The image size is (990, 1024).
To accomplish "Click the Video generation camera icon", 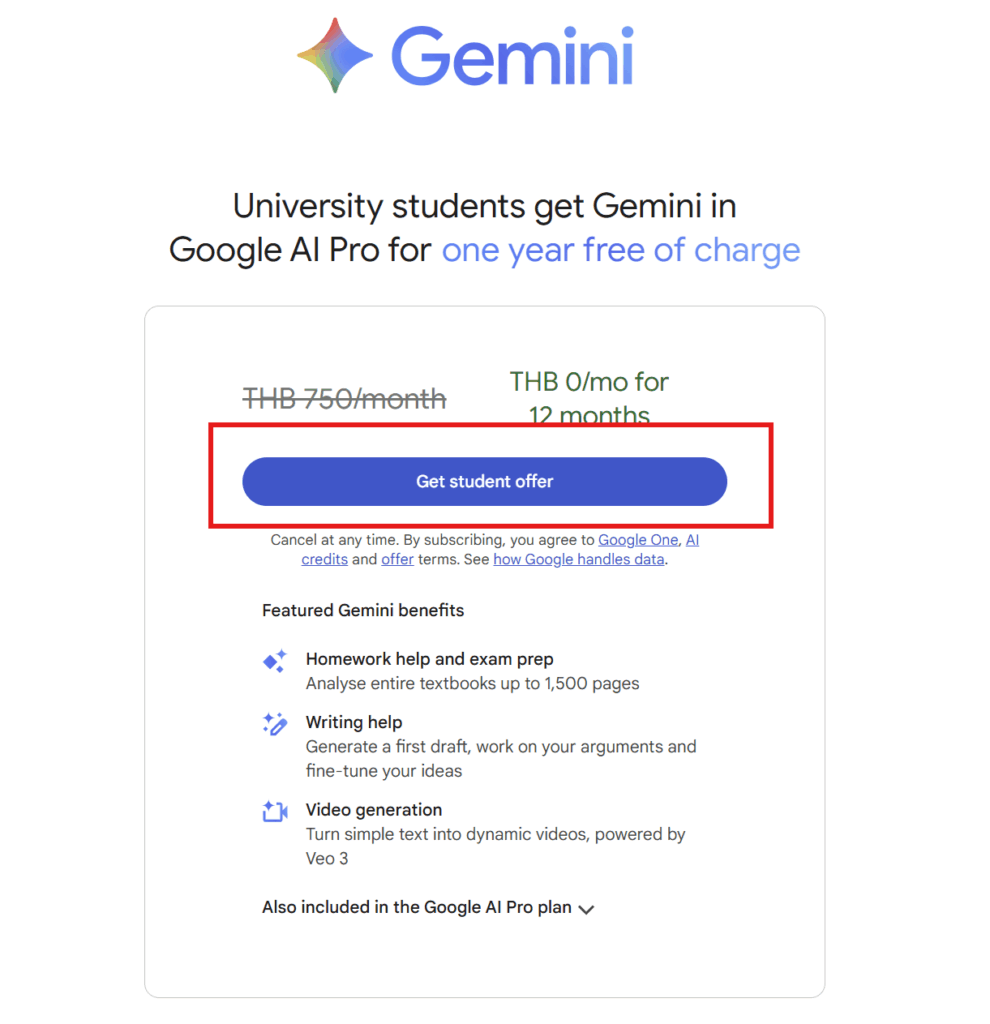I will point(274,811).
